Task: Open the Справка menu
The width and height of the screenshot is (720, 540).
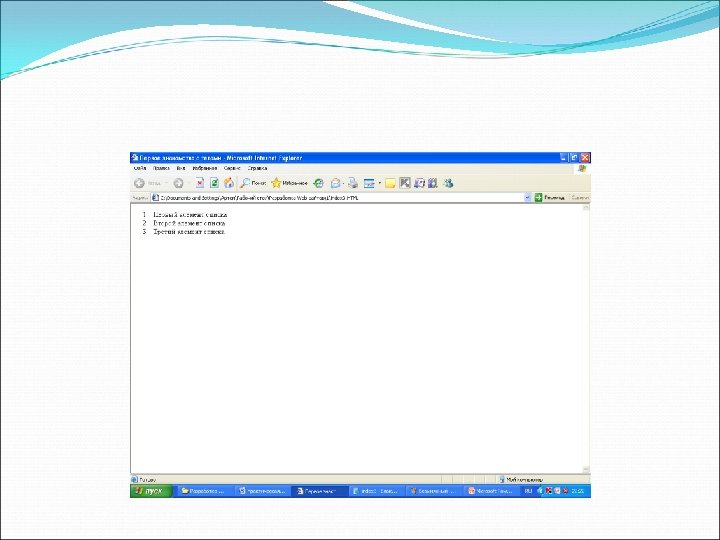Action: pyautogui.click(x=257, y=169)
